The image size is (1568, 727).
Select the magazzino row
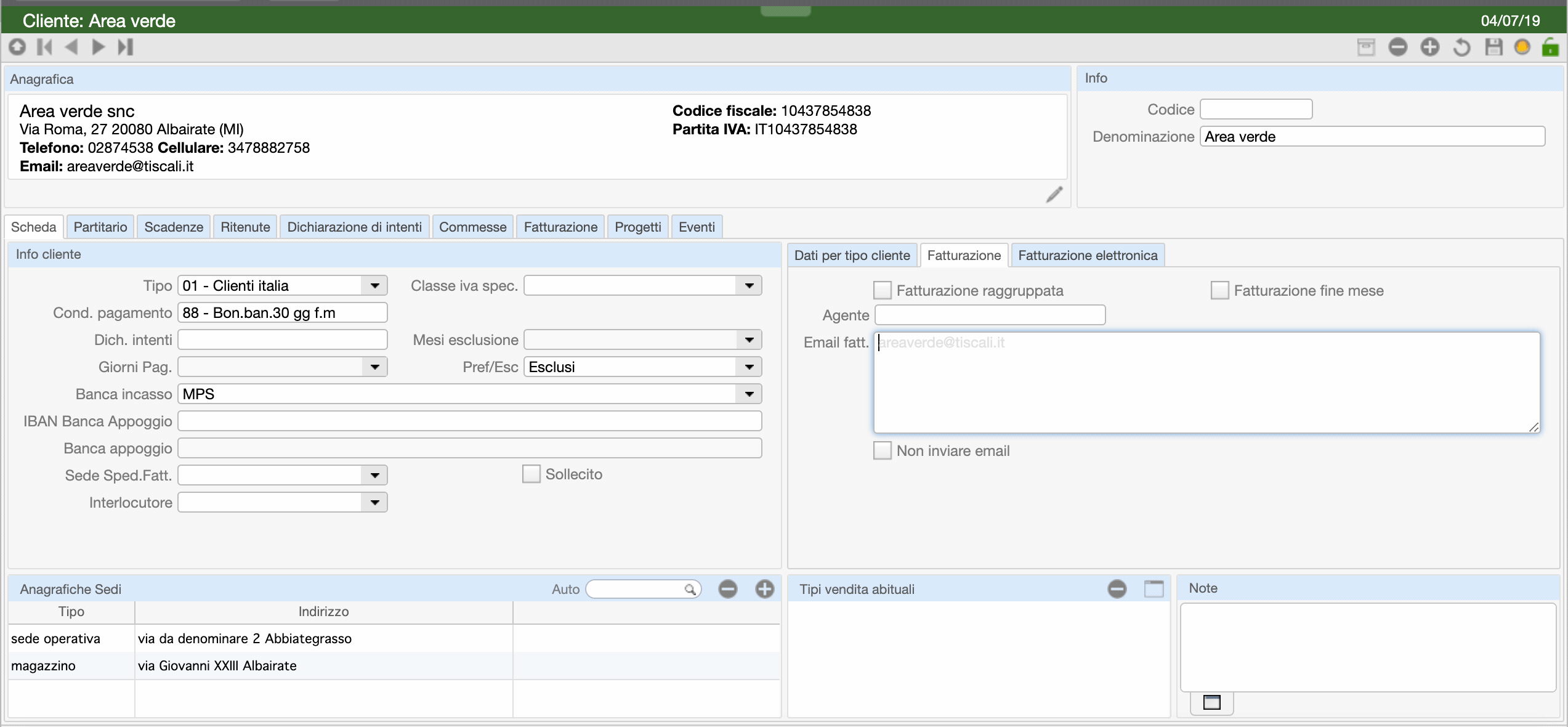pos(394,665)
